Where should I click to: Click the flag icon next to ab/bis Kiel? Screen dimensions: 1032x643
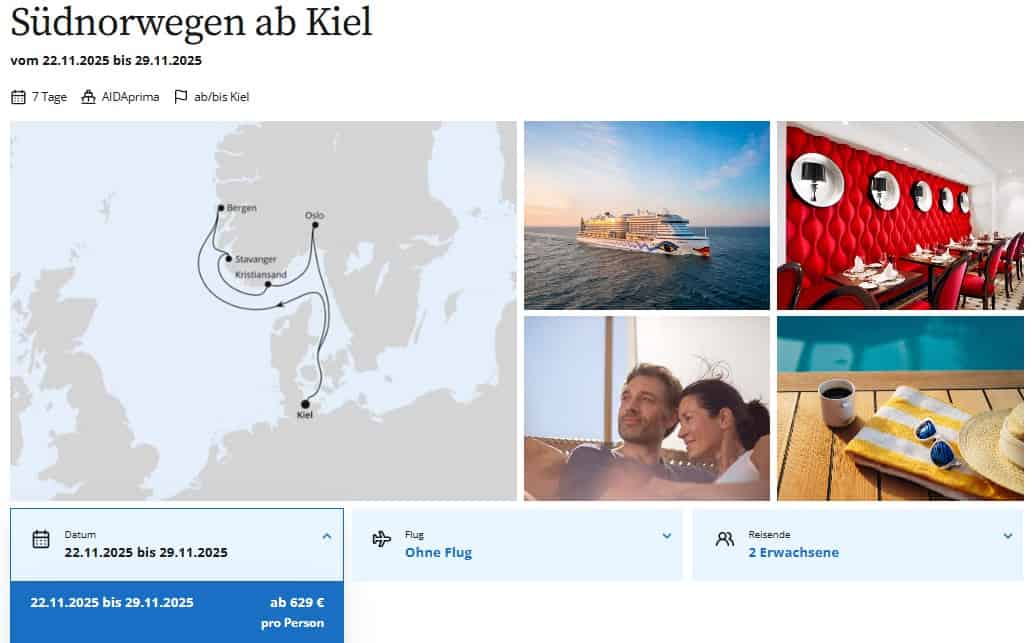pos(180,97)
